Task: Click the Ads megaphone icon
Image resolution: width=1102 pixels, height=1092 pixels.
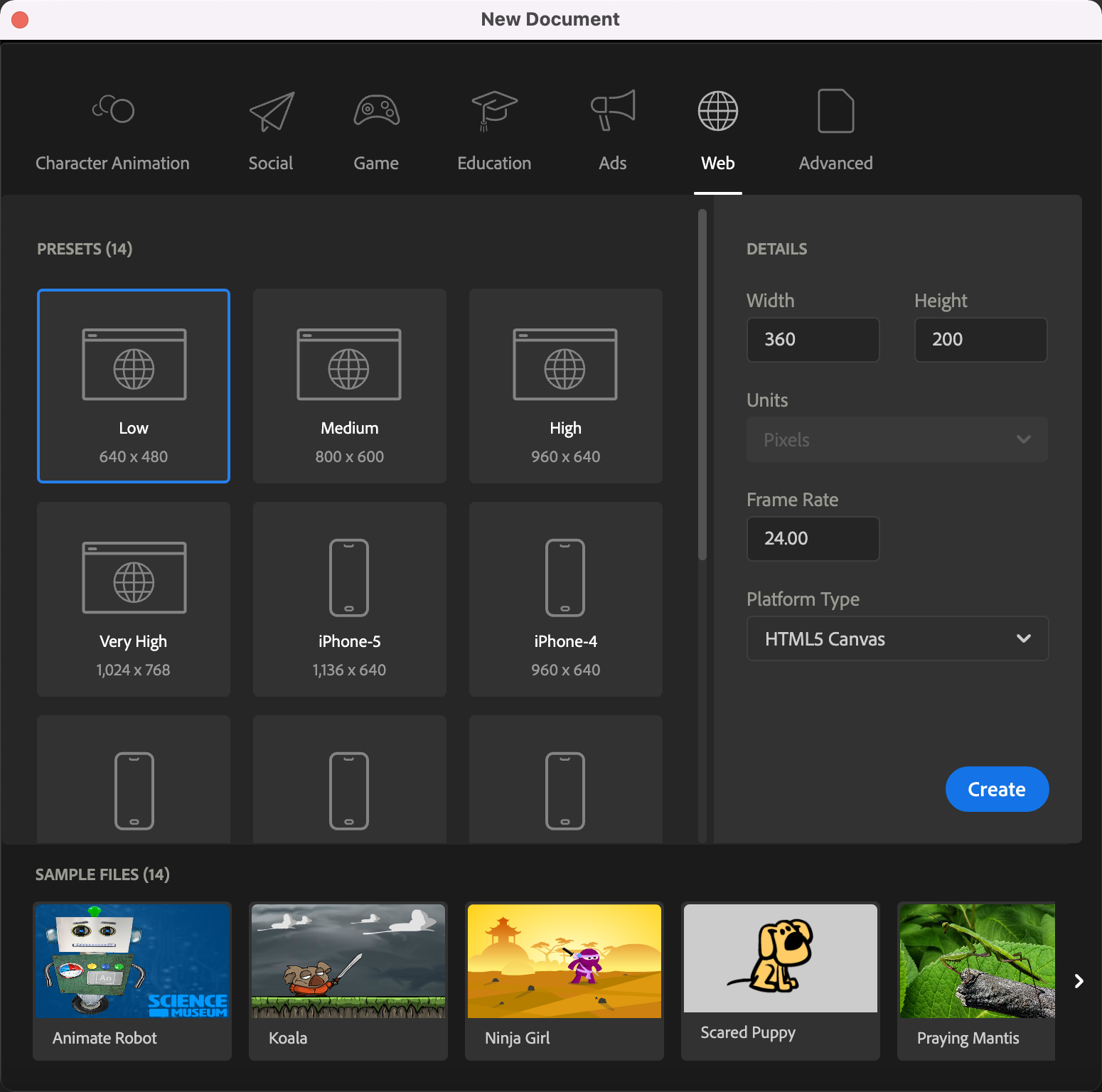Action: [613, 110]
